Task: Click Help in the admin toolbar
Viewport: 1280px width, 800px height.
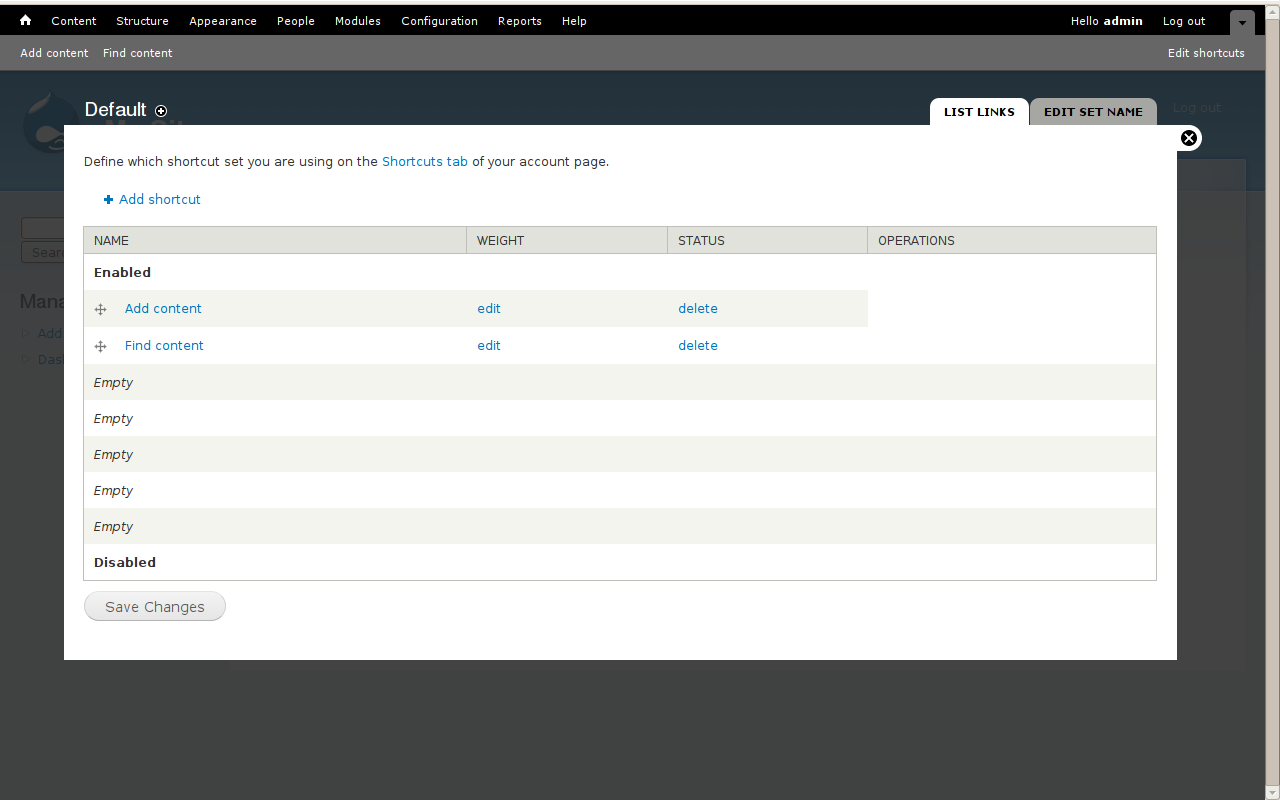Action: tap(574, 21)
